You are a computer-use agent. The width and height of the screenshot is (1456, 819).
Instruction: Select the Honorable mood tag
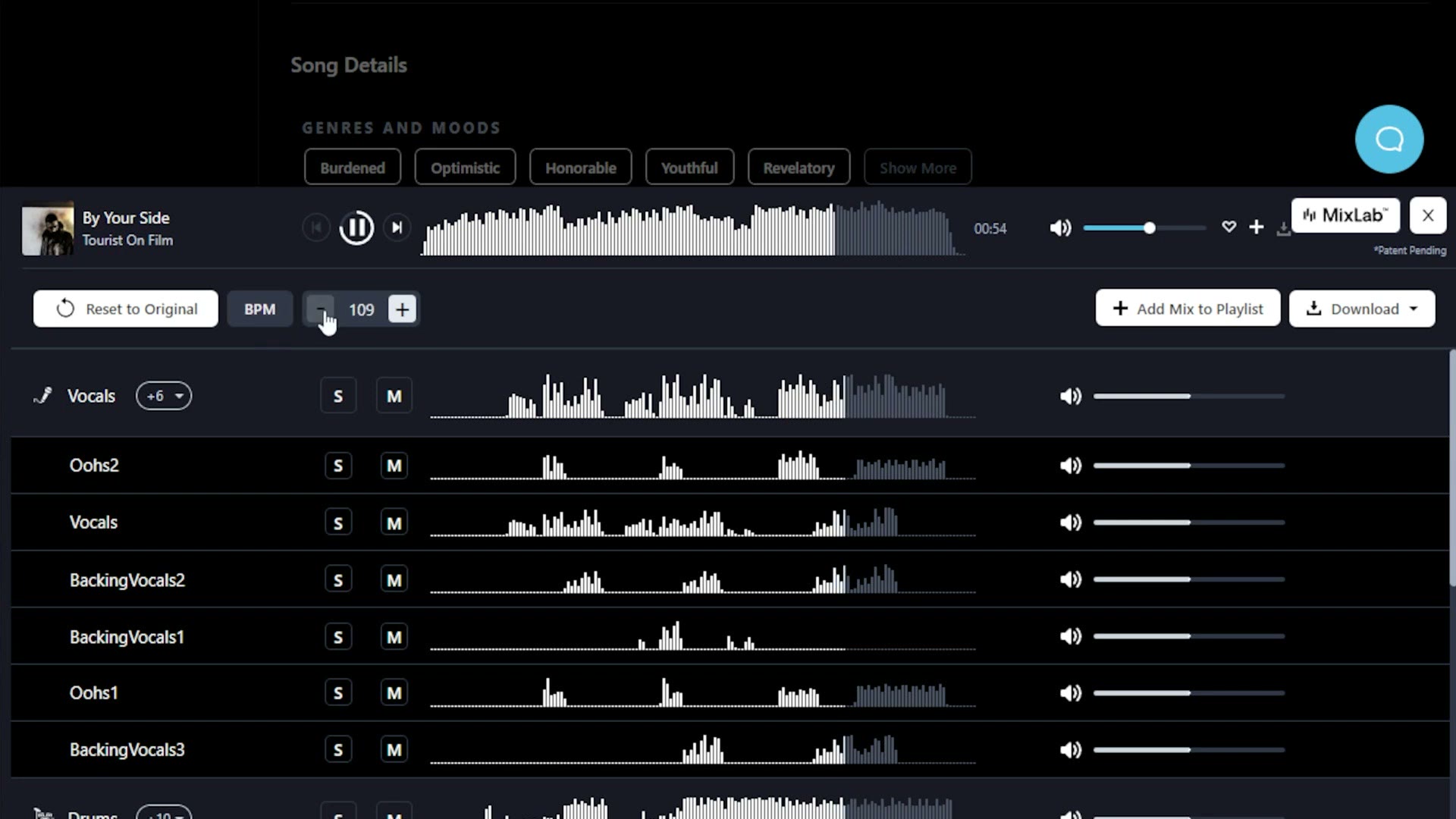click(x=581, y=168)
